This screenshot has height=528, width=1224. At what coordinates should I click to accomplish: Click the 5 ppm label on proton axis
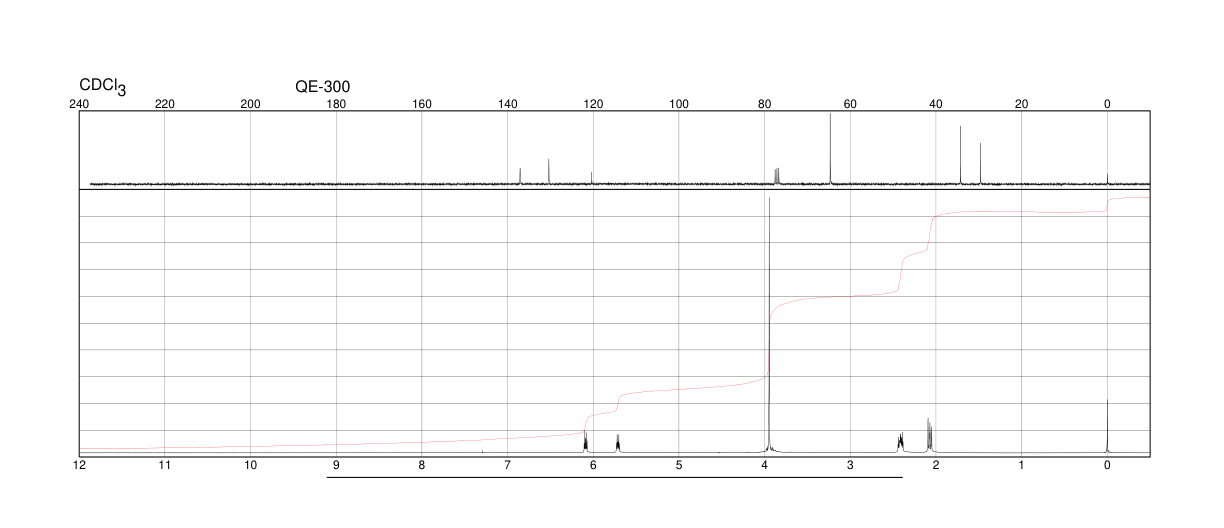point(679,465)
